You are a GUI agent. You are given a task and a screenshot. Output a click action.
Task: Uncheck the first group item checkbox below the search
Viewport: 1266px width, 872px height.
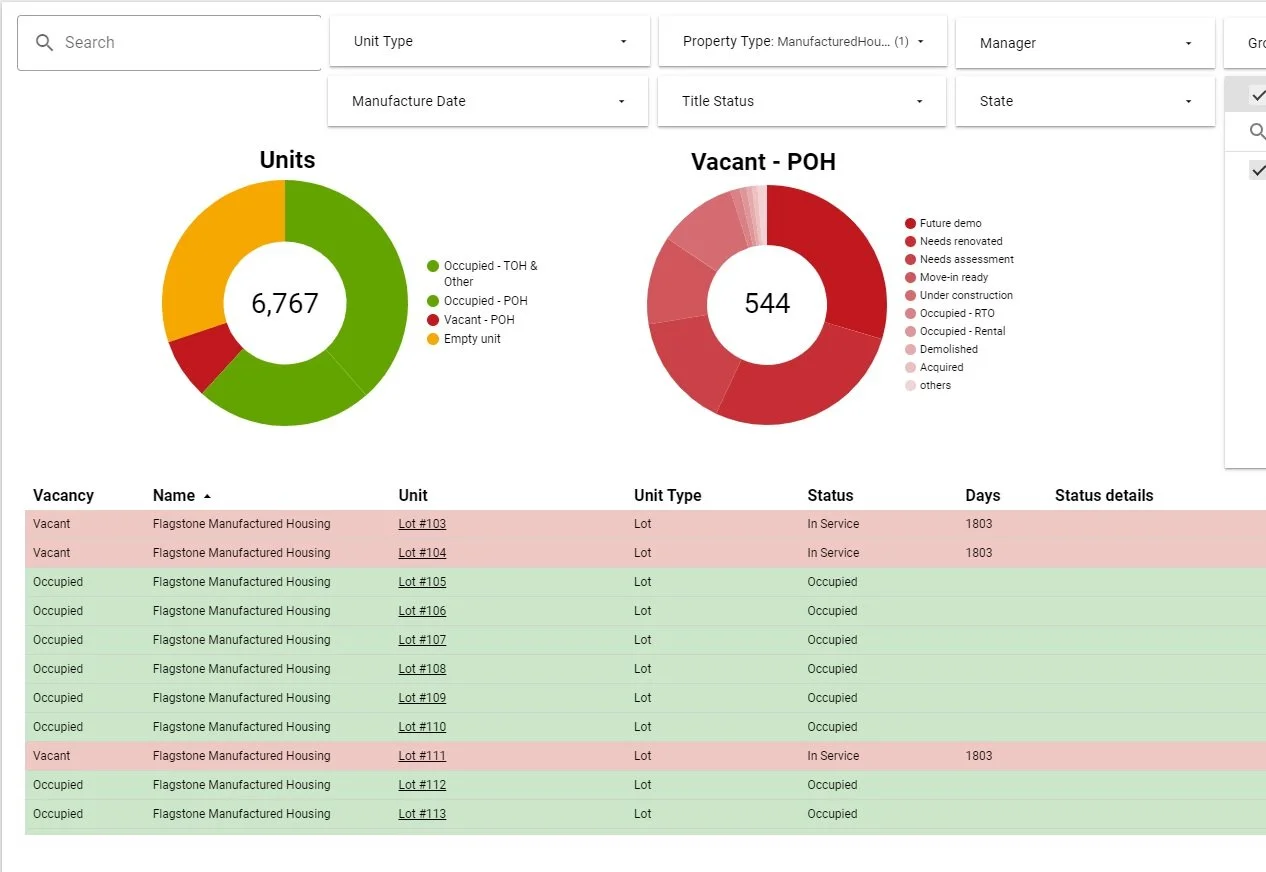pyautogui.click(x=1258, y=169)
